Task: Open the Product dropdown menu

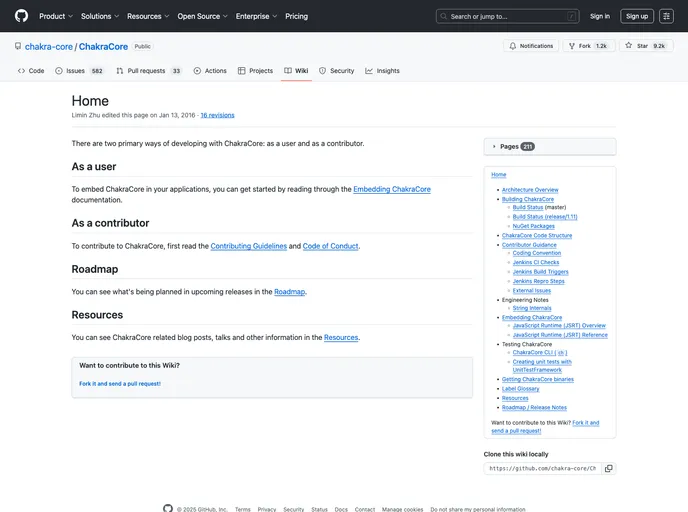Action: (56, 16)
